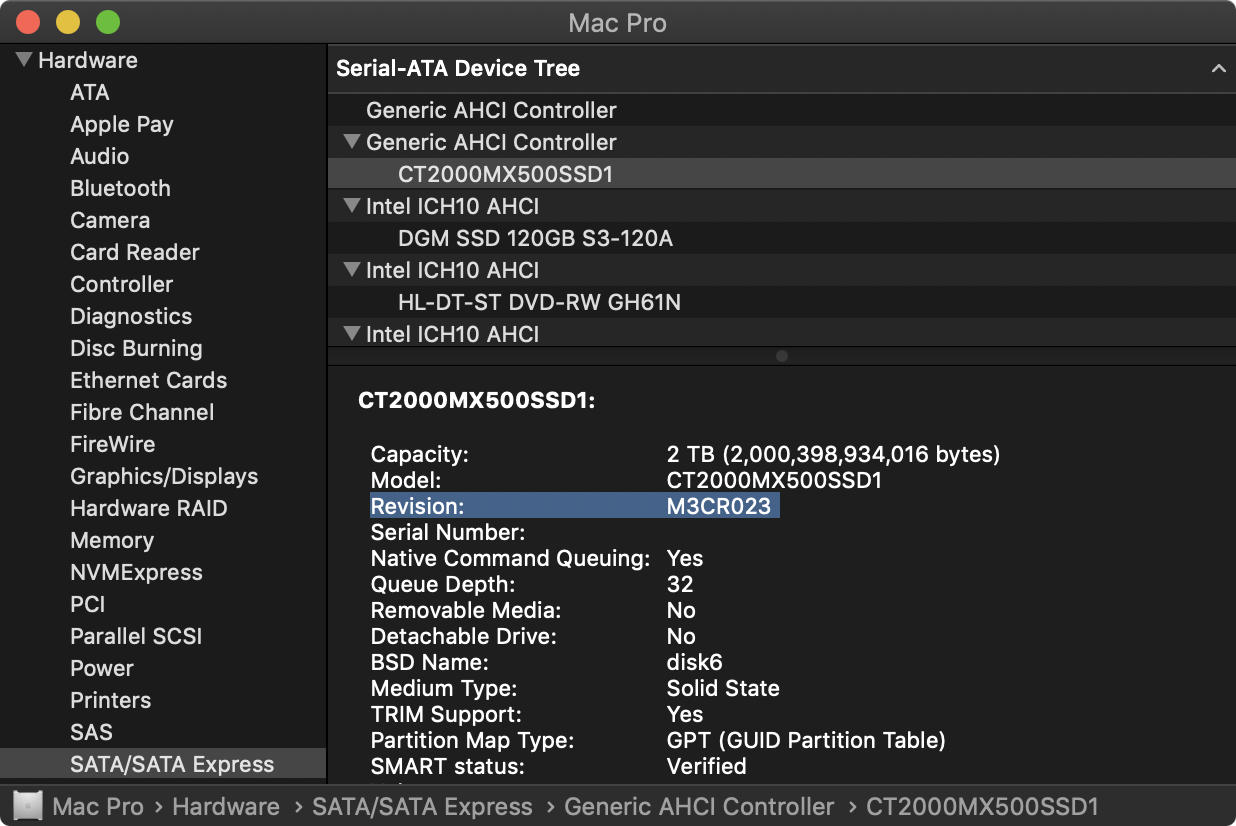Open Card Reader section
Screen dimensions: 1236x826
click(135, 252)
